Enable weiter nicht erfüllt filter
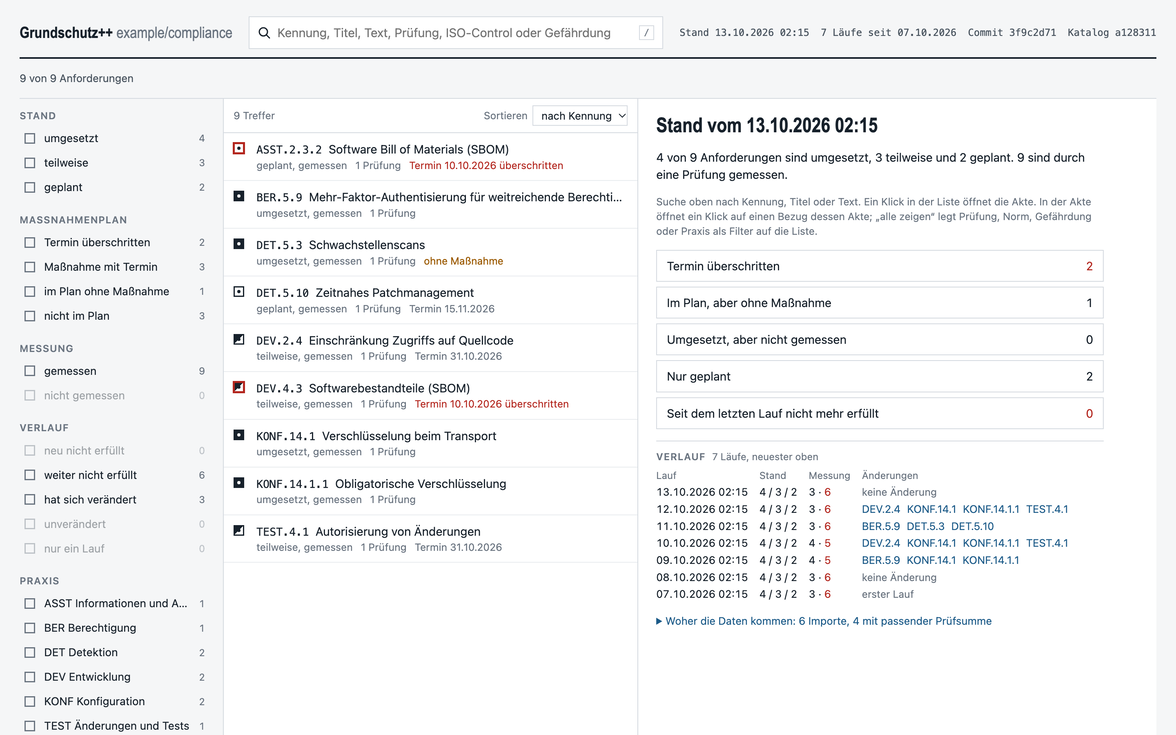This screenshot has width=1176, height=735. pyautogui.click(x=30, y=475)
